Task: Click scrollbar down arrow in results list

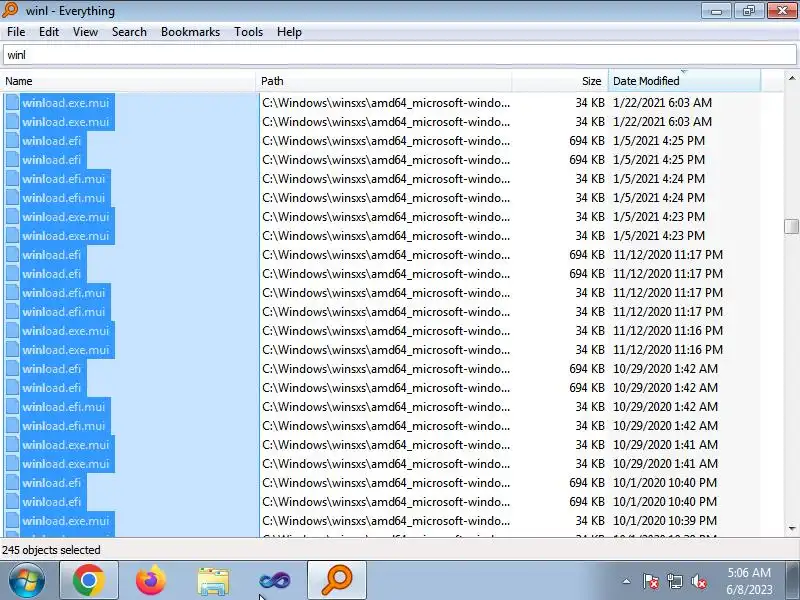Action: pos(791,529)
